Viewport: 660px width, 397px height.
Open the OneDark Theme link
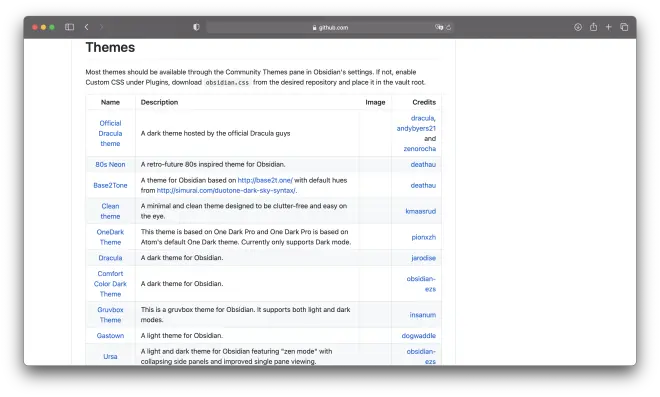110,237
